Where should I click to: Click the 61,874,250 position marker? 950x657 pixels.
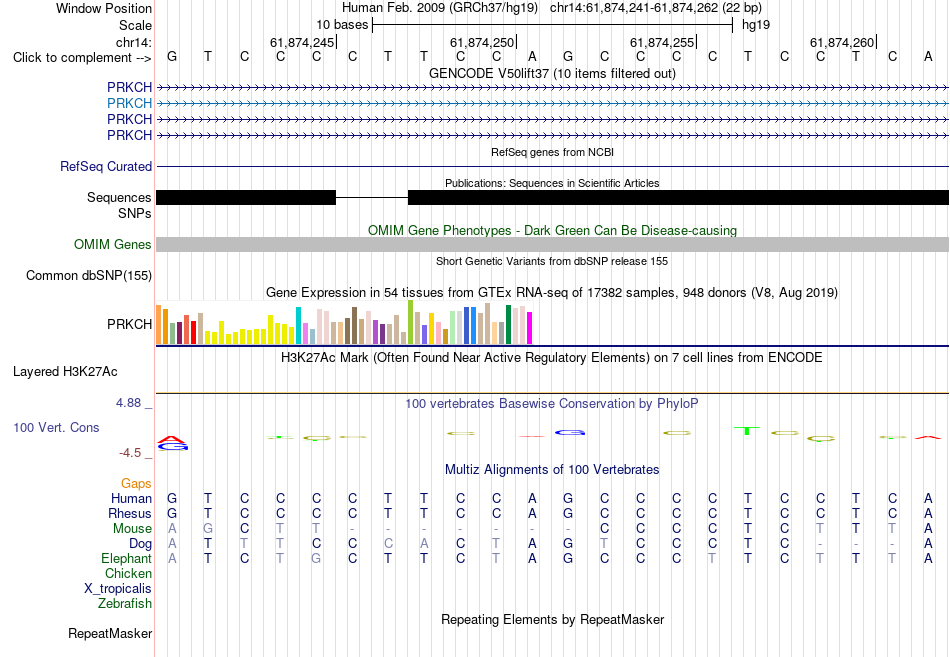pyautogui.click(x=482, y=42)
